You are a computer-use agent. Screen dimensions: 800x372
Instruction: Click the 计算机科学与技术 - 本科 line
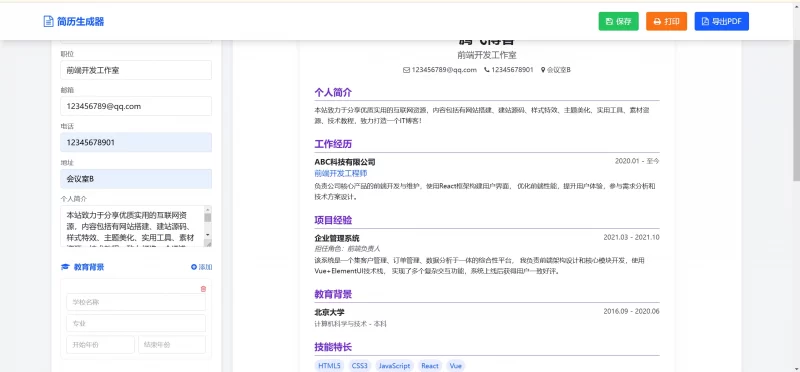[351, 324]
